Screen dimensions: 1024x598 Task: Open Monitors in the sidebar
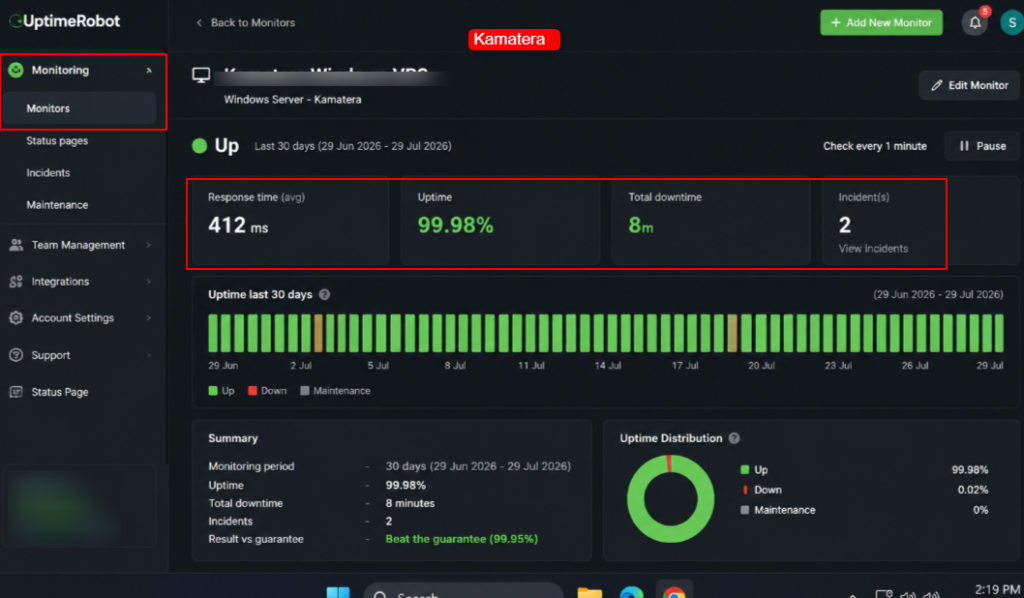[79, 108]
